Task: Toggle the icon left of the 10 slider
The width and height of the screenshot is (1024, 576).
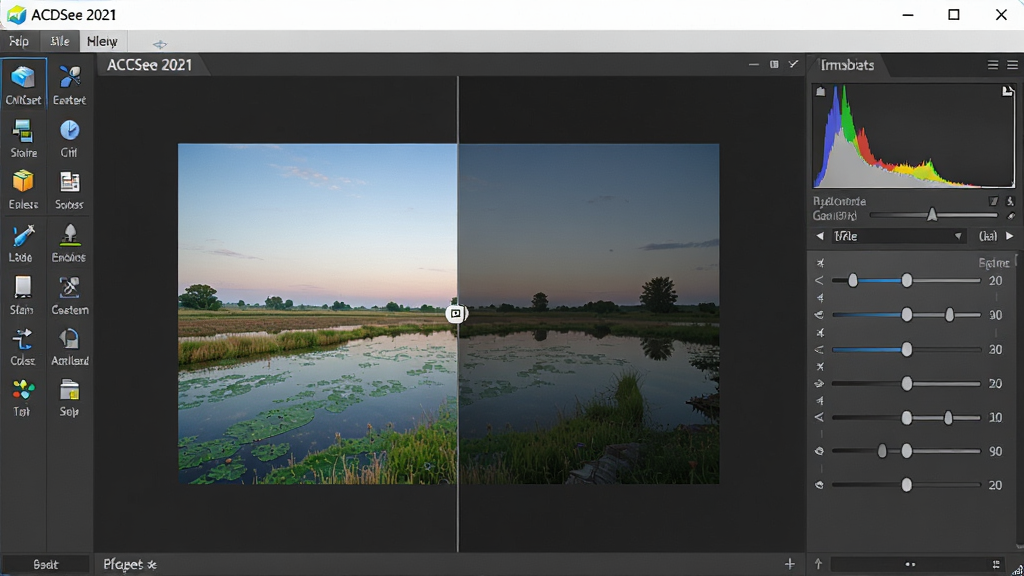Action: tap(819, 417)
